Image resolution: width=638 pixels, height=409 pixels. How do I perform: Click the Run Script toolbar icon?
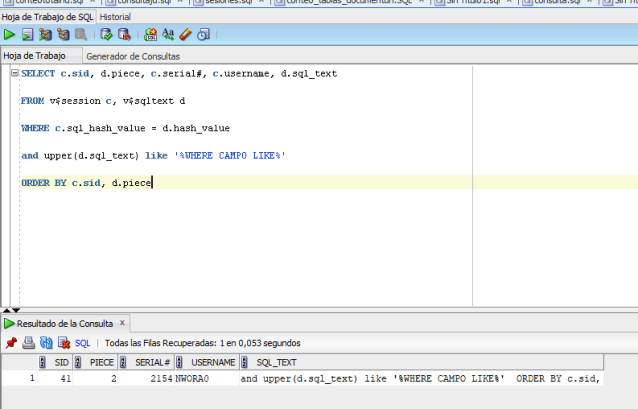pos(28,34)
